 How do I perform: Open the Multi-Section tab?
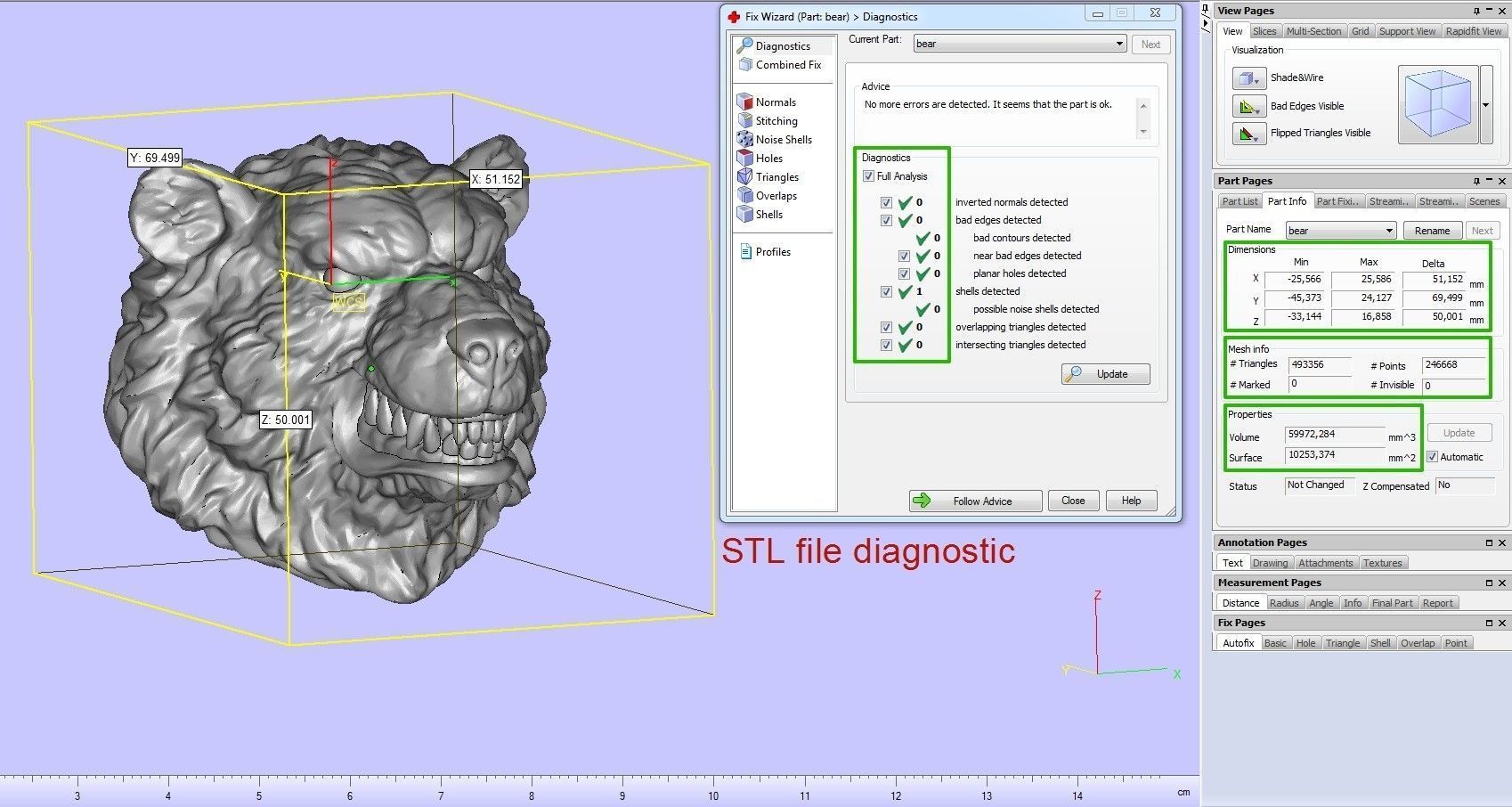pos(1313,31)
